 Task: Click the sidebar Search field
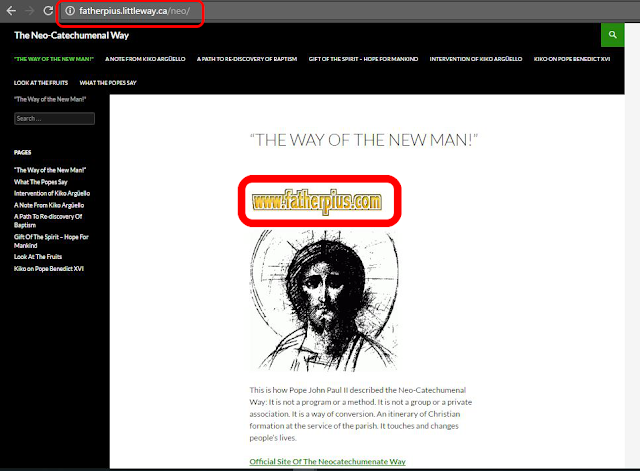(x=54, y=118)
